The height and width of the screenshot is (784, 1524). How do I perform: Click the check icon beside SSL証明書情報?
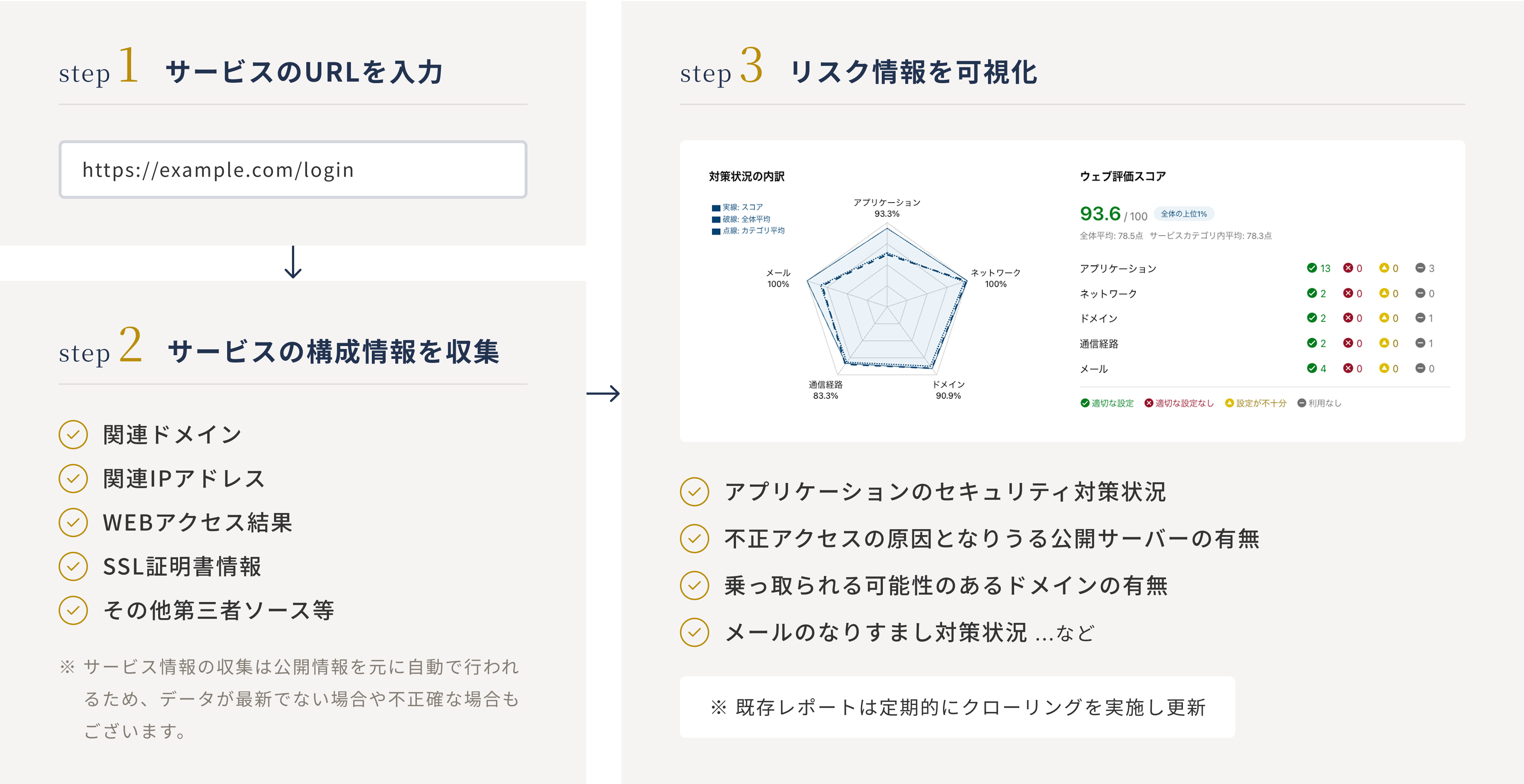click(73, 566)
